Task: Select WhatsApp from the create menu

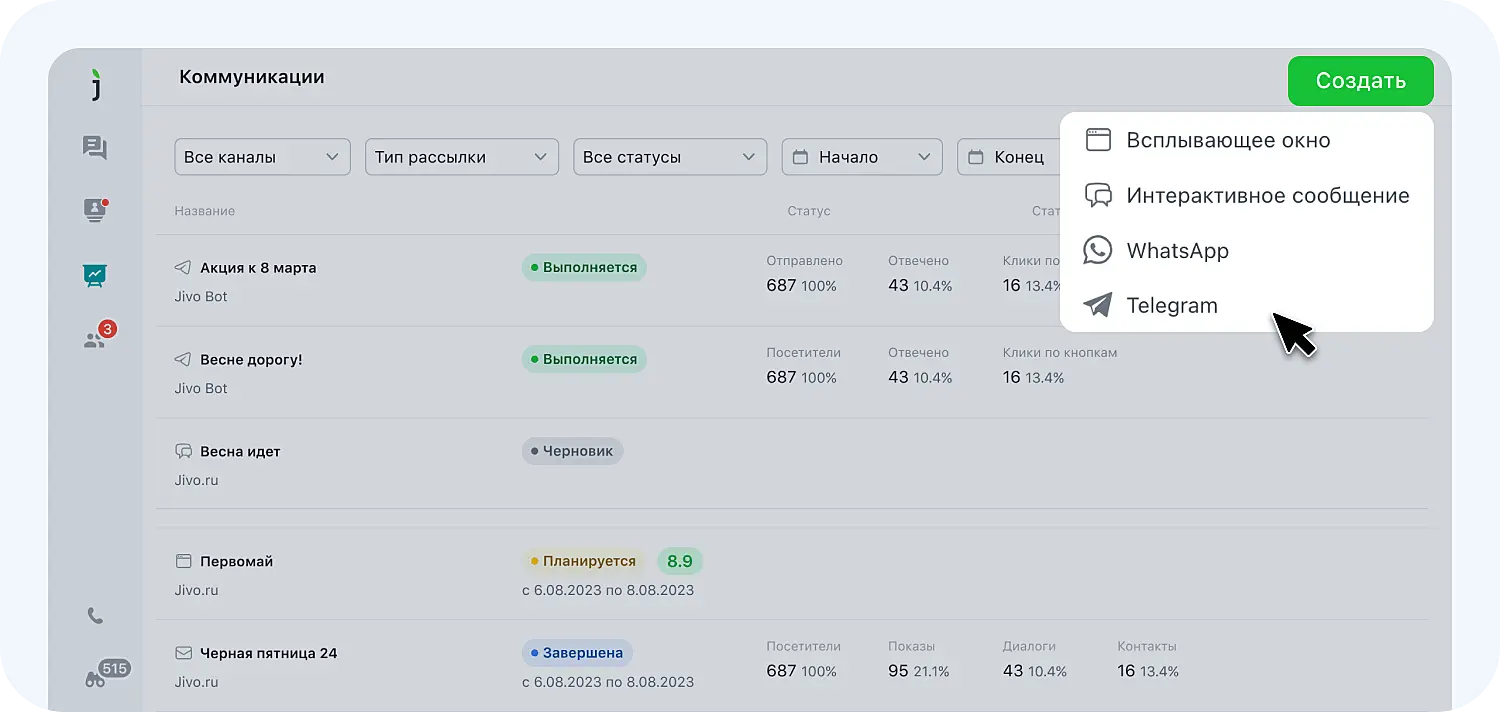Action: click(x=1177, y=251)
